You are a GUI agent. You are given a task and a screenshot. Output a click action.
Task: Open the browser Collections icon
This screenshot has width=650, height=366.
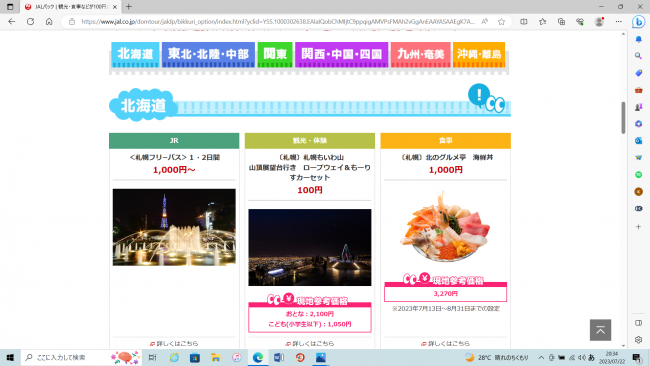(561, 22)
